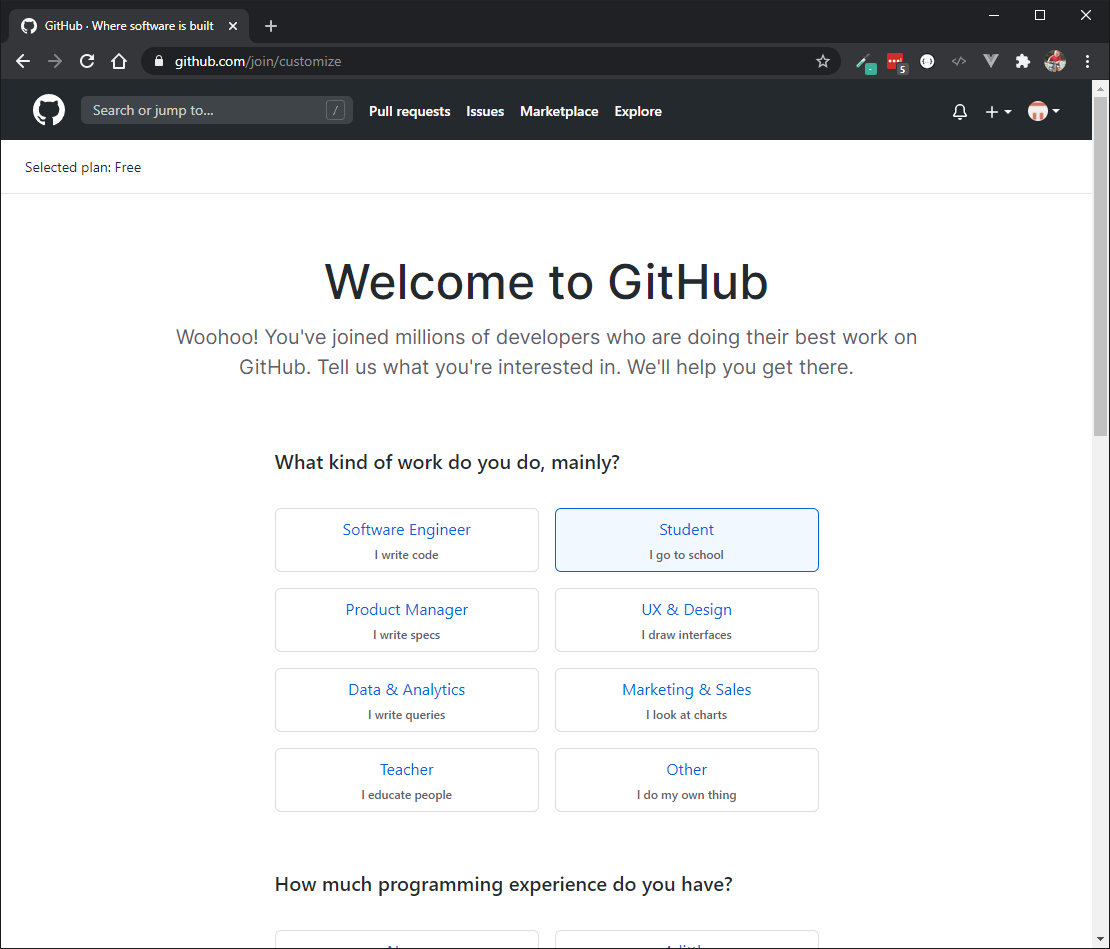Click the green pencil extension icon
This screenshot has width=1110, height=949.
click(x=865, y=63)
